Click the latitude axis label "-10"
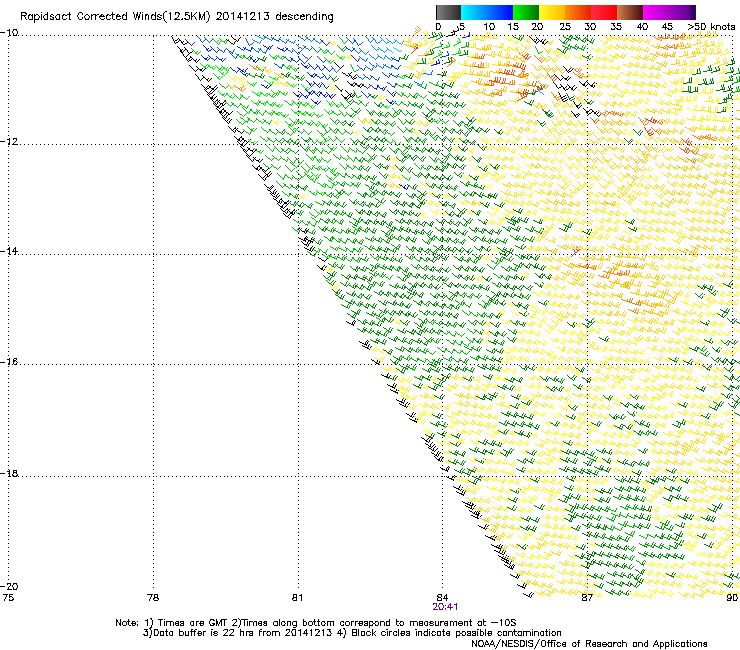This screenshot has width=740, height=650. click(9, 33)
